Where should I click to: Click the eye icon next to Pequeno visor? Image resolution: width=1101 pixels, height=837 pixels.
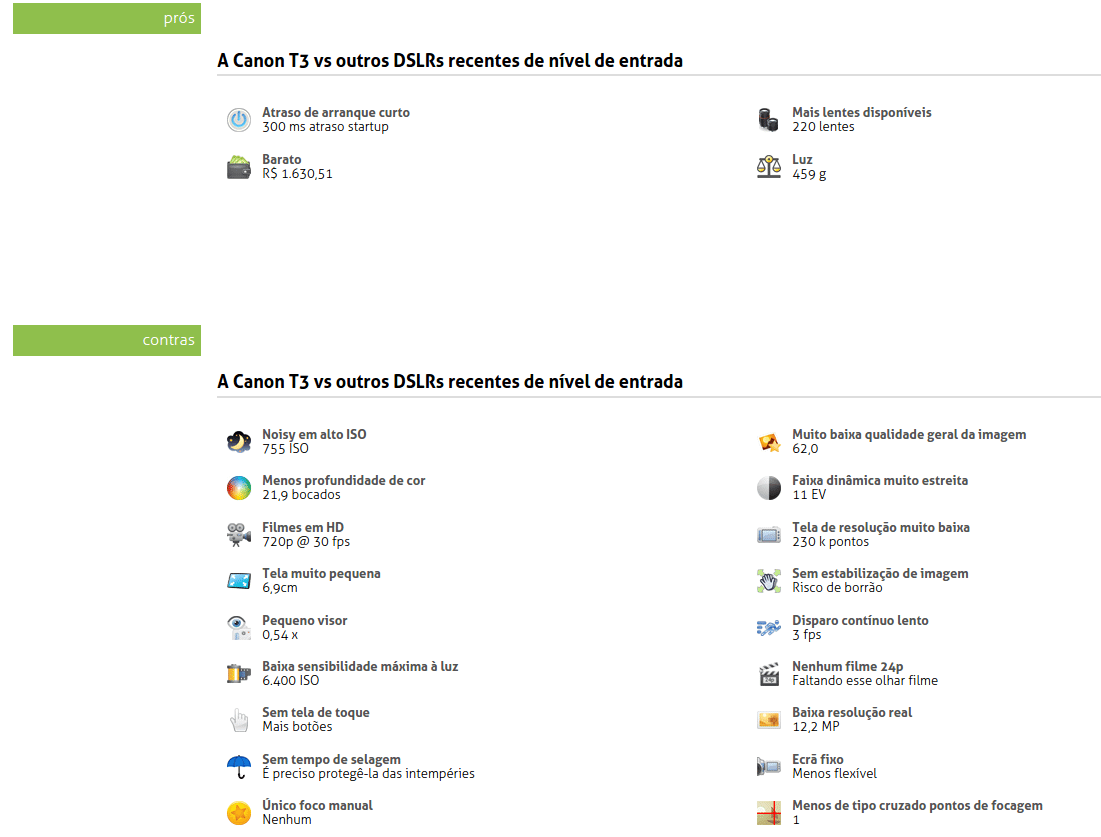(x=239, y=628)
